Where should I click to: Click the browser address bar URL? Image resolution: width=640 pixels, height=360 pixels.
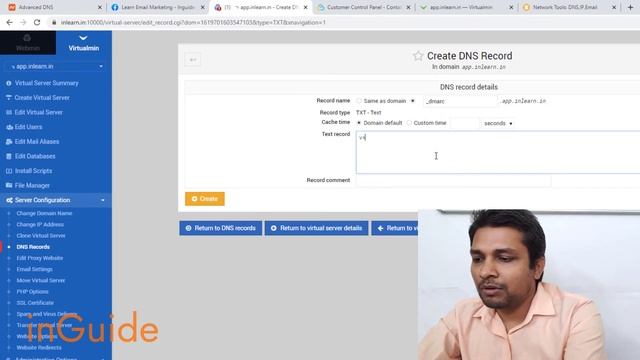coord(193,22)
